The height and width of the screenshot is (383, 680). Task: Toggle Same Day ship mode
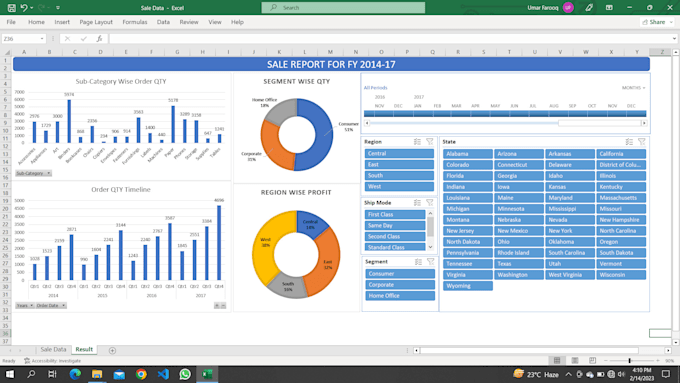(395, 225)
